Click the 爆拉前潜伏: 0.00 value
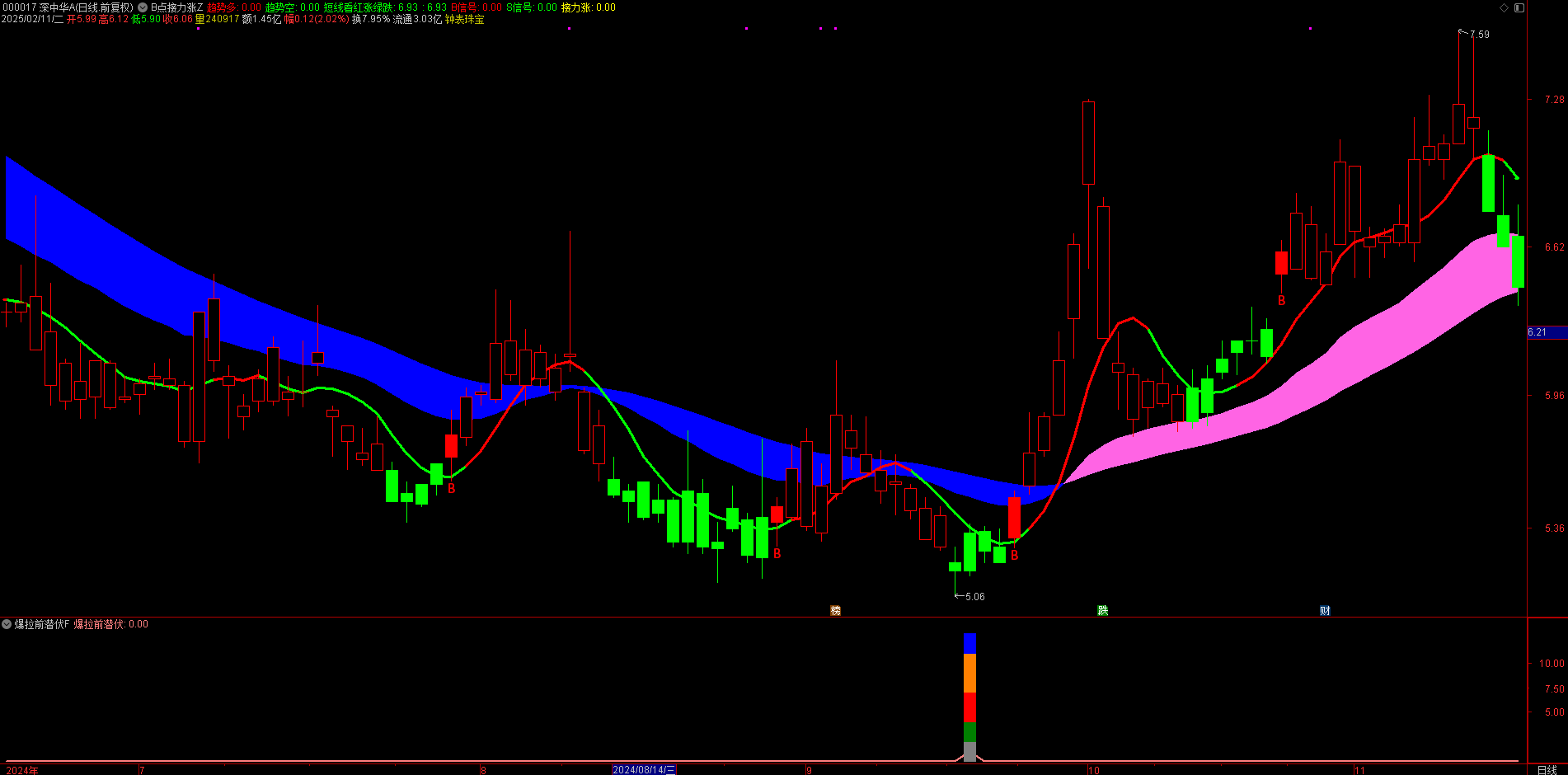The image size is (1568, 775). coord(111,624)
